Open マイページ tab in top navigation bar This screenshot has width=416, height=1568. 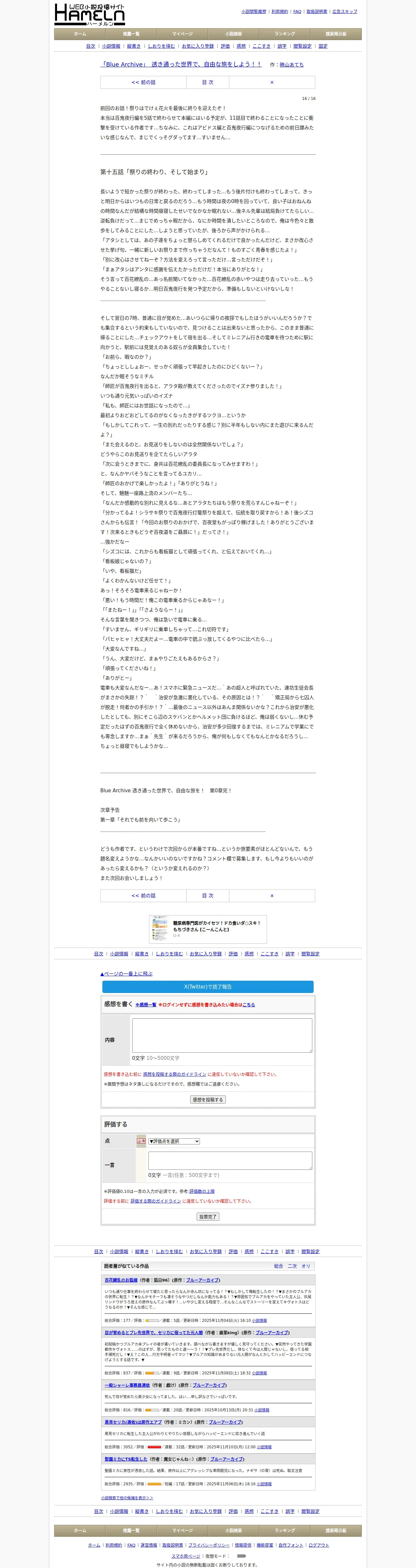182,34
